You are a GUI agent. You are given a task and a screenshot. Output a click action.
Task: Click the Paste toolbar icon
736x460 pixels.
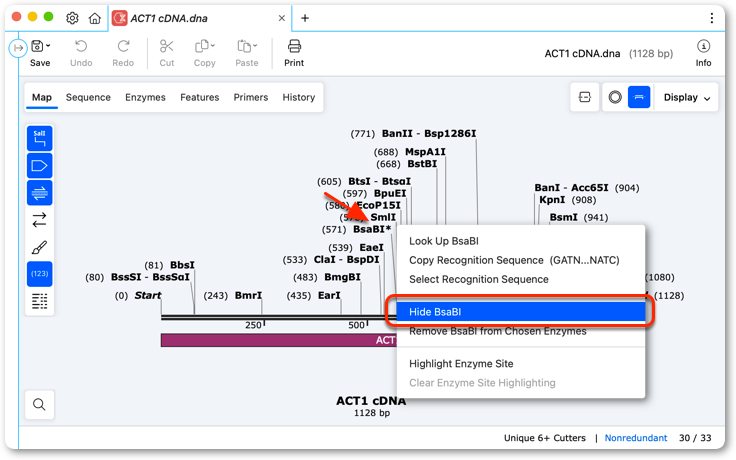[244, 46]
